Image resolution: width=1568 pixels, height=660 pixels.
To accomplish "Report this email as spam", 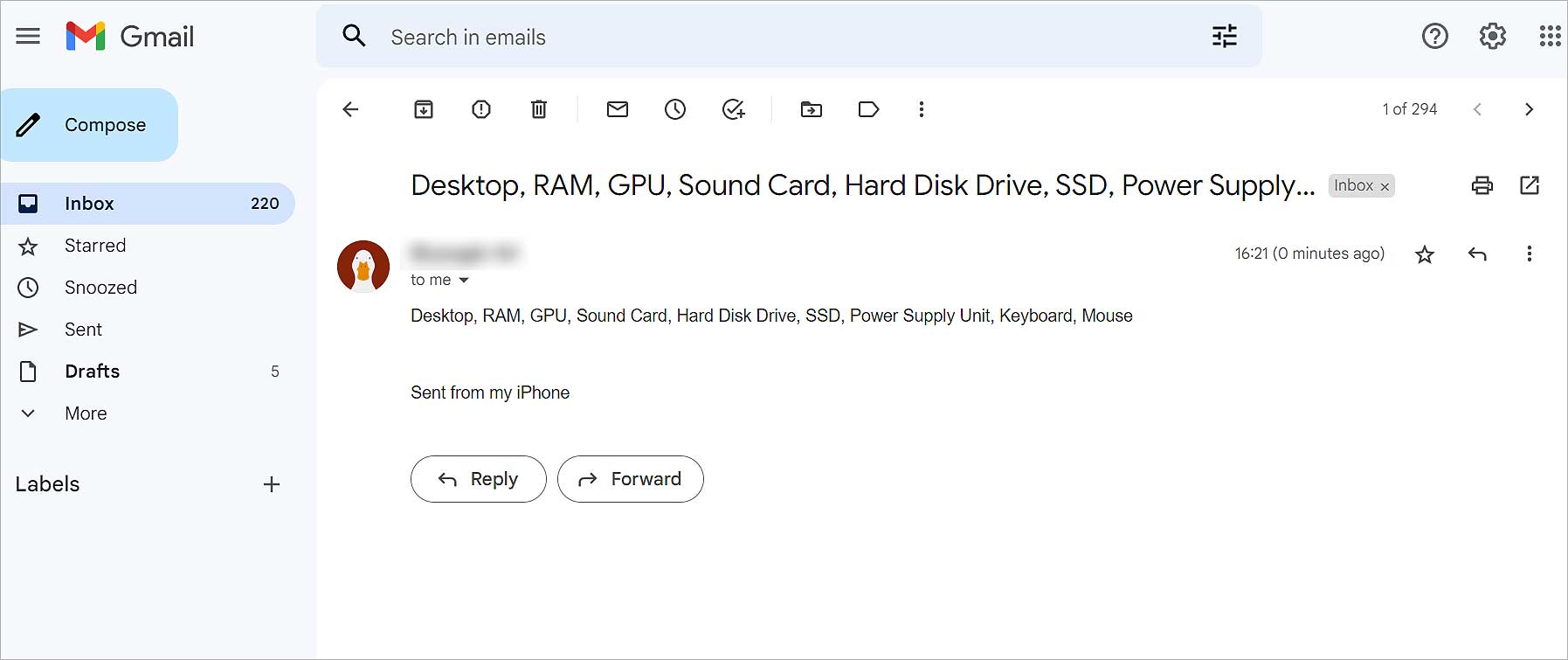I will (481, 109).
